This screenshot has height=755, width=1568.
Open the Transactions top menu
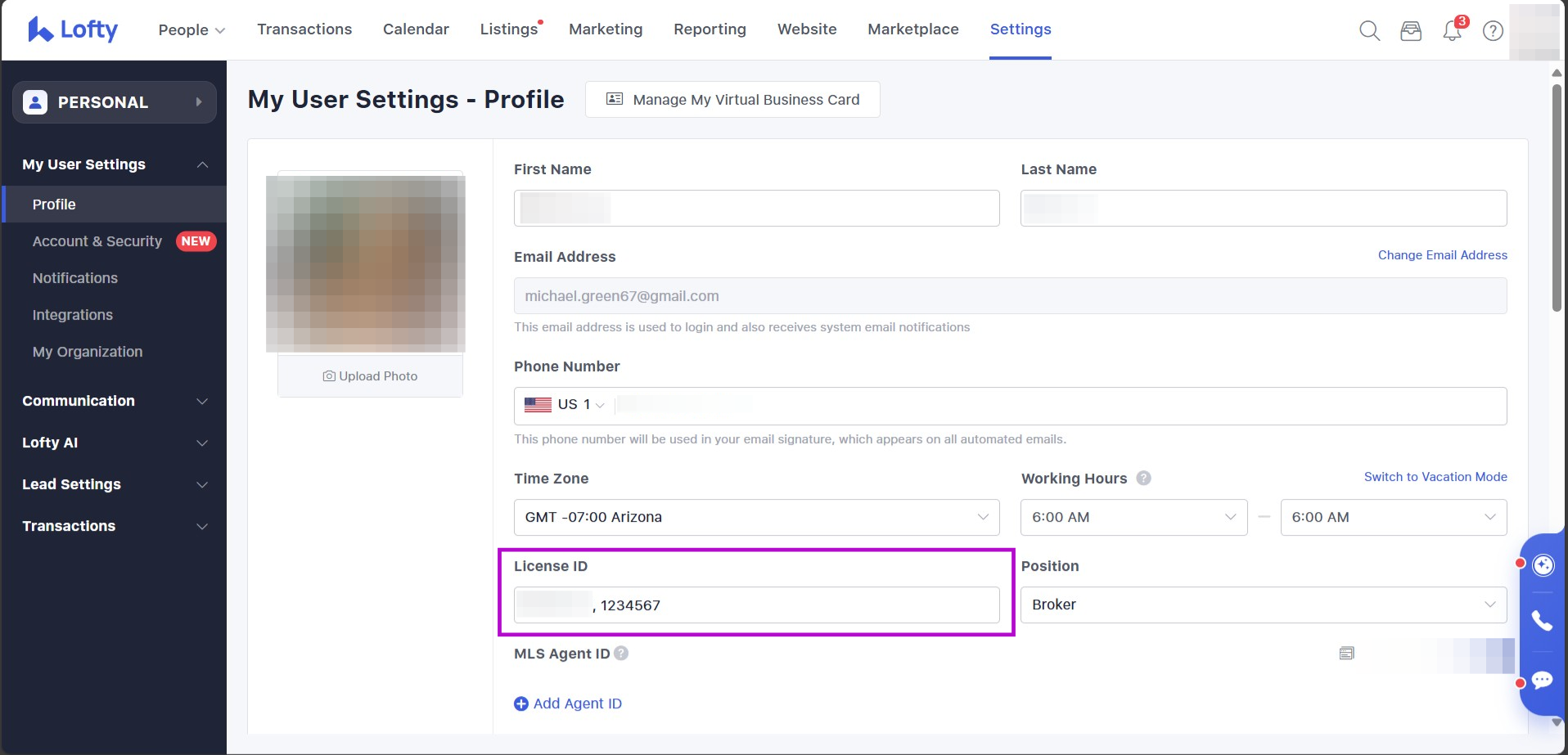[304, 29]
